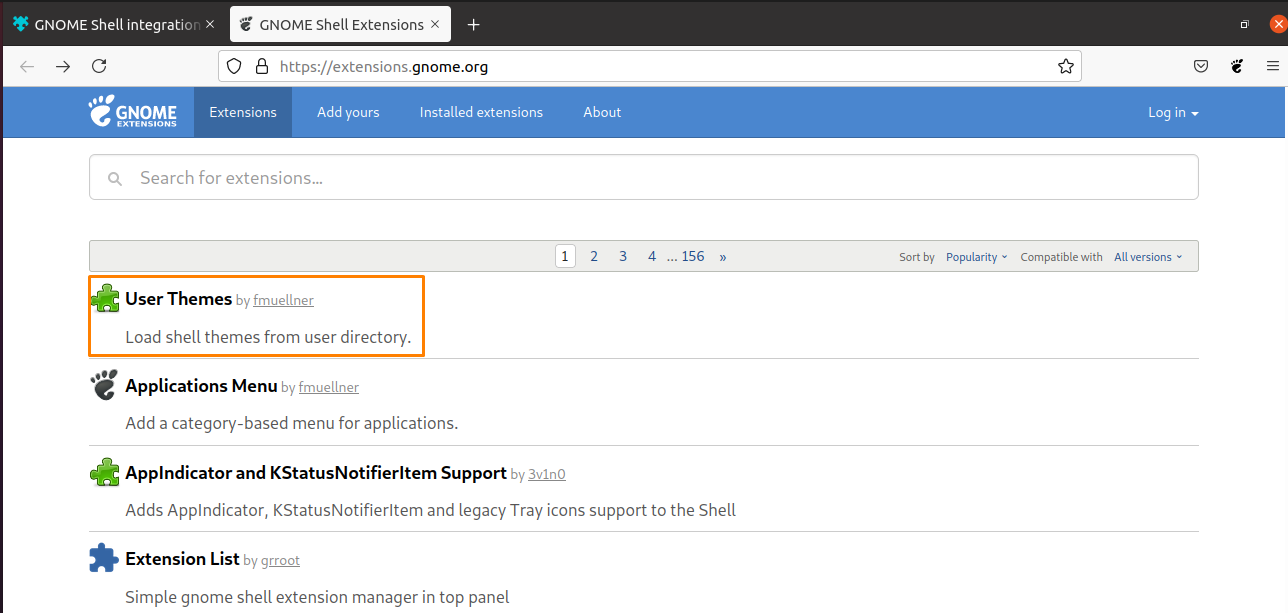The width and height of the screenshot is (1288, 613).
Task: Click 'Add a category-based menu for applications.' text
Action: tap(292, 423)
